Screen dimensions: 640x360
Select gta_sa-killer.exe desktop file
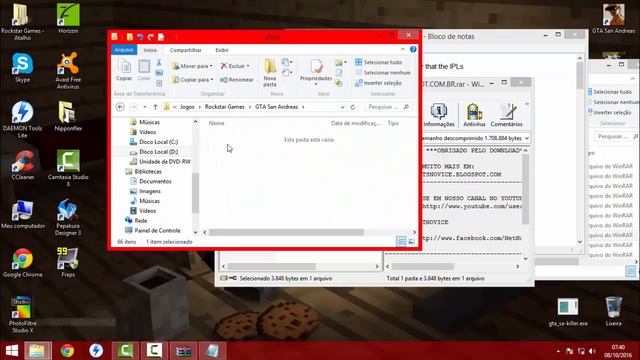coord(568,312)
